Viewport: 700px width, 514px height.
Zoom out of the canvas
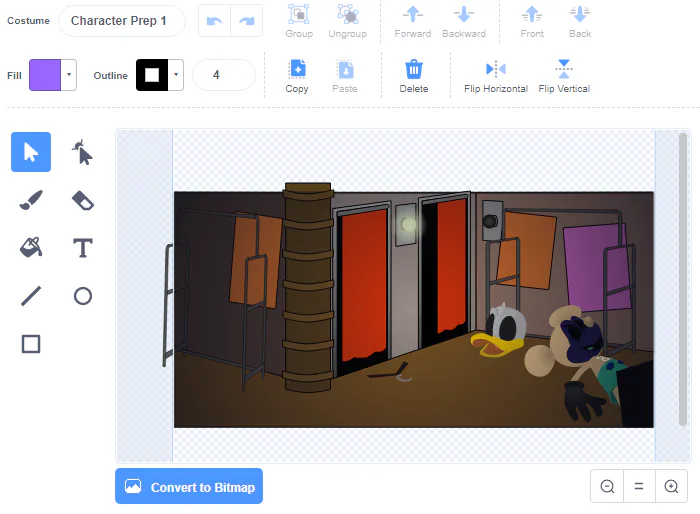point(607,486)
